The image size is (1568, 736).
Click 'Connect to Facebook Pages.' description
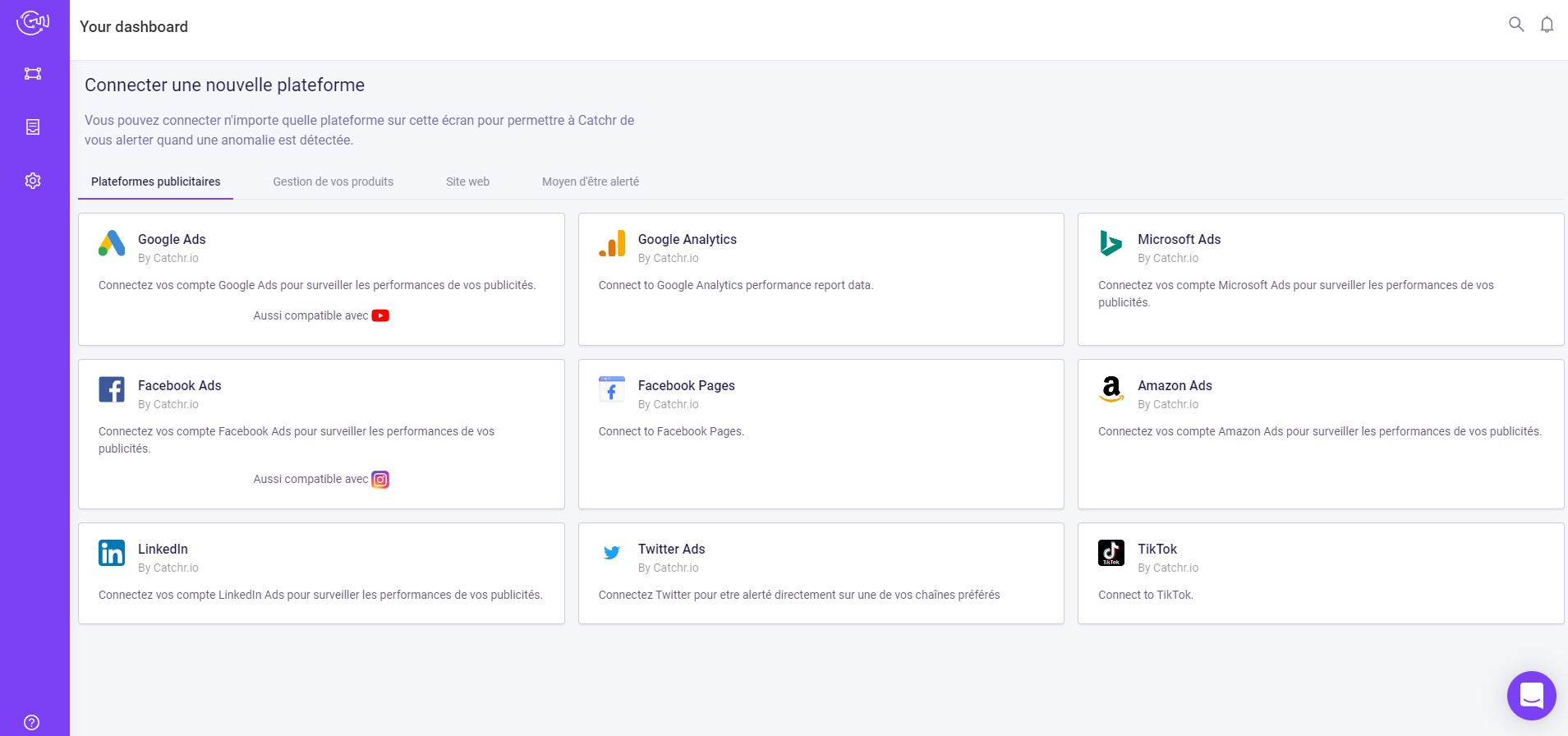[x=672, y=431]
